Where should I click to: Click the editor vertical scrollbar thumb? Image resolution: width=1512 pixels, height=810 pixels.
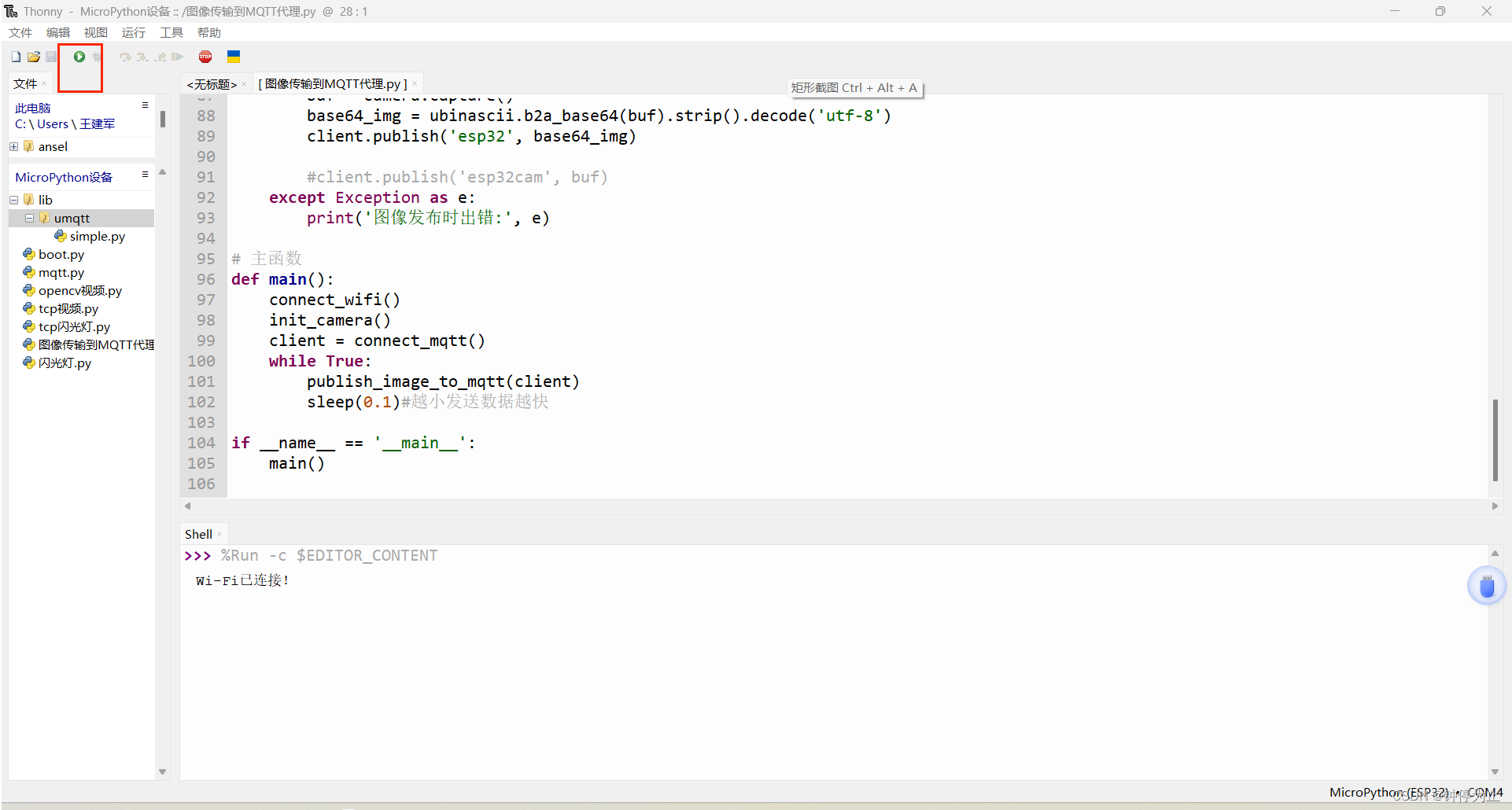coord(1495,440)
